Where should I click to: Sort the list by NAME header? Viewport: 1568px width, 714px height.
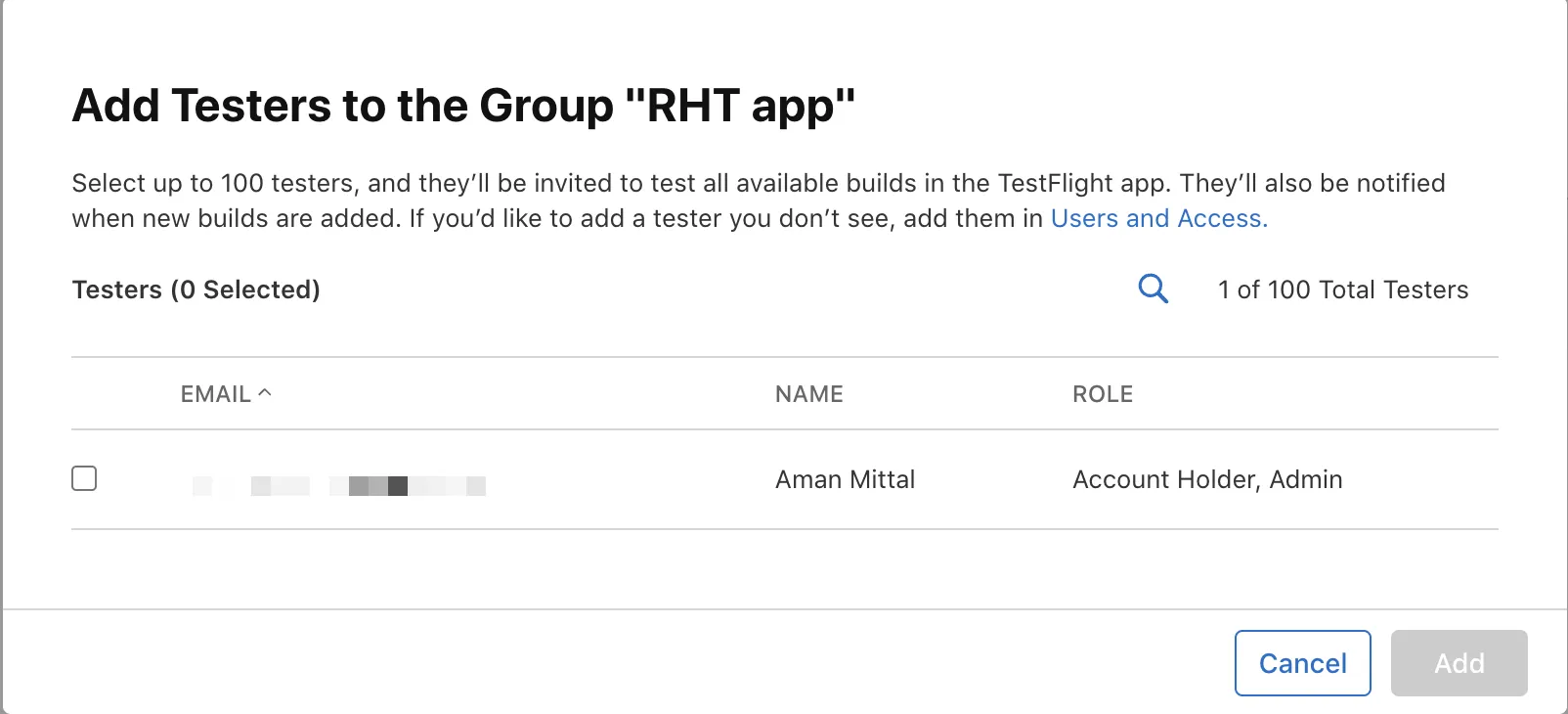click(x=809, y=394)
